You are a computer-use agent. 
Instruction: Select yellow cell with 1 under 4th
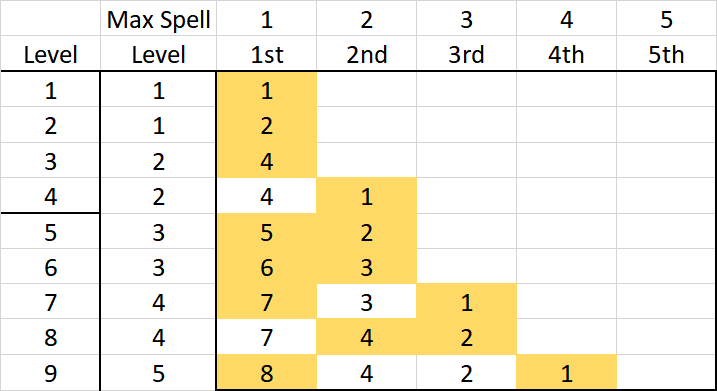566,373
